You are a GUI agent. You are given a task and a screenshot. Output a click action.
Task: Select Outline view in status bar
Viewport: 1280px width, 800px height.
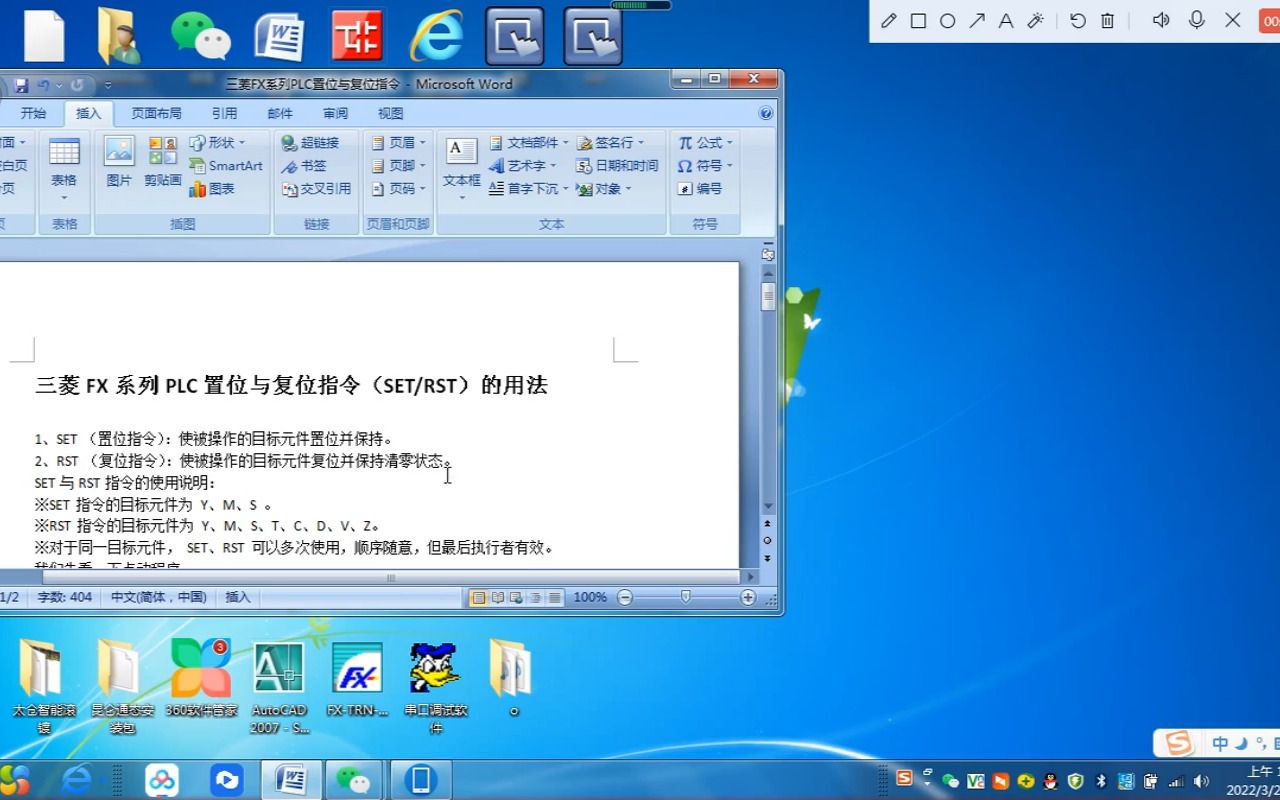tap(536, 597)
